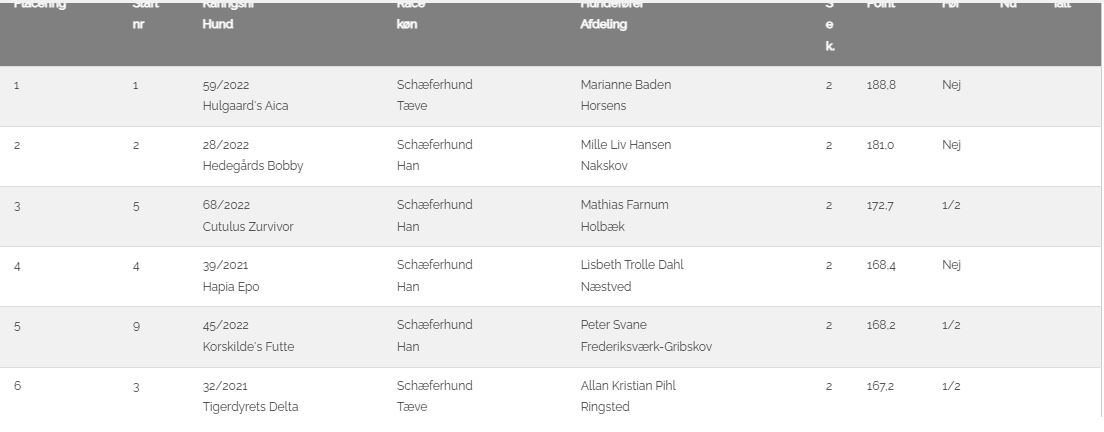Select dog name Hedegårds Bobby

pos(252,166)
